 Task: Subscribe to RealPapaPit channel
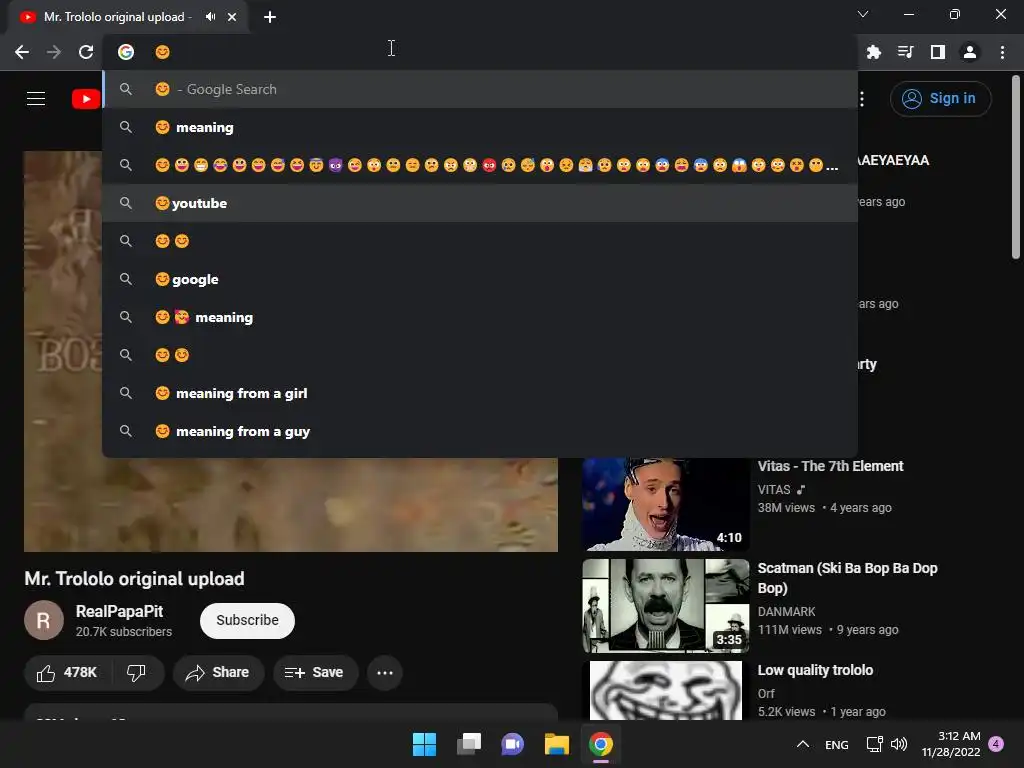(x=248, y=620)
